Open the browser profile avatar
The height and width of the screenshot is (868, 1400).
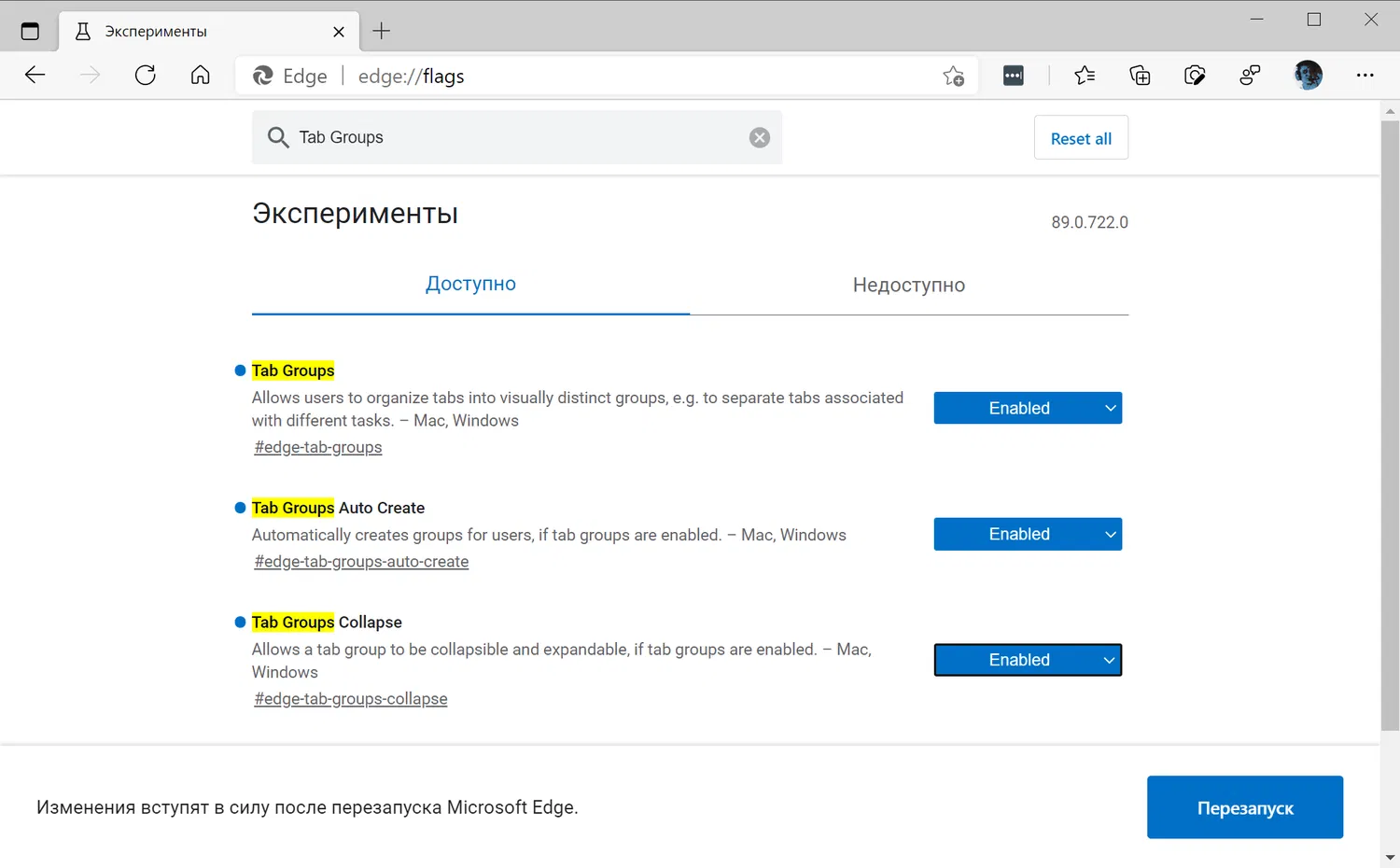click(1308, 75)
